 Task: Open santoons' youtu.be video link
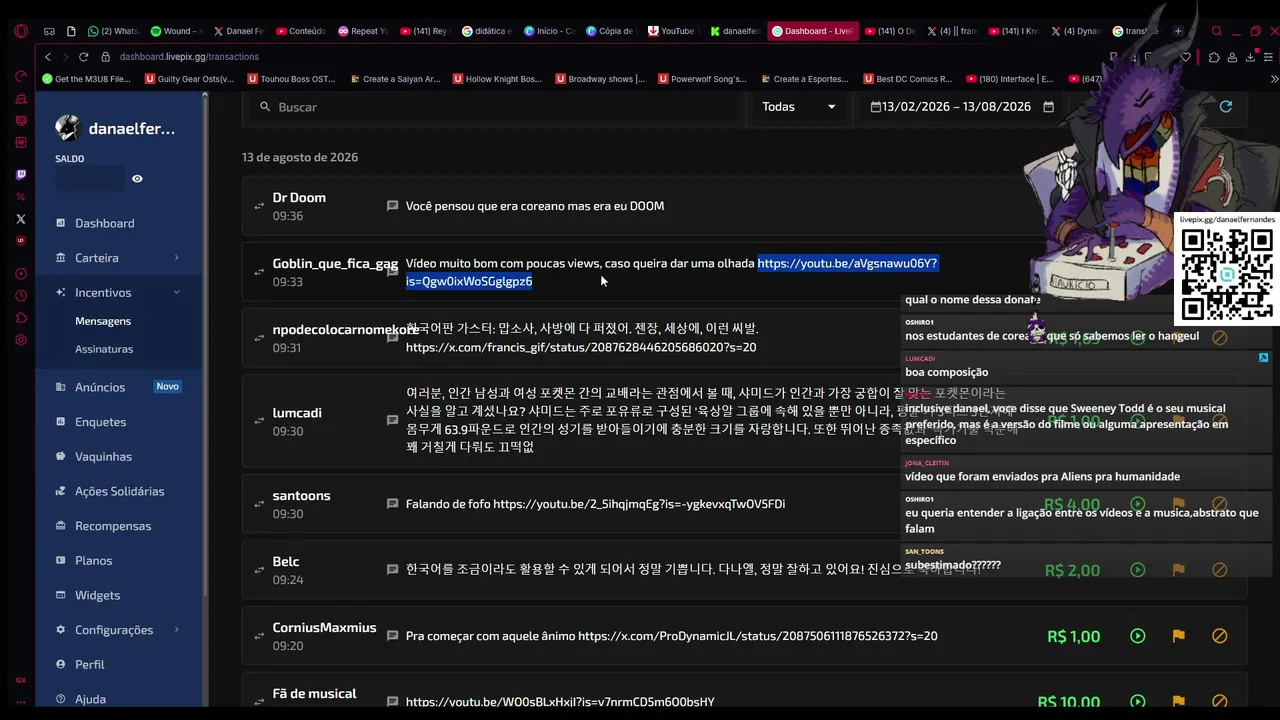click(639, 504)
